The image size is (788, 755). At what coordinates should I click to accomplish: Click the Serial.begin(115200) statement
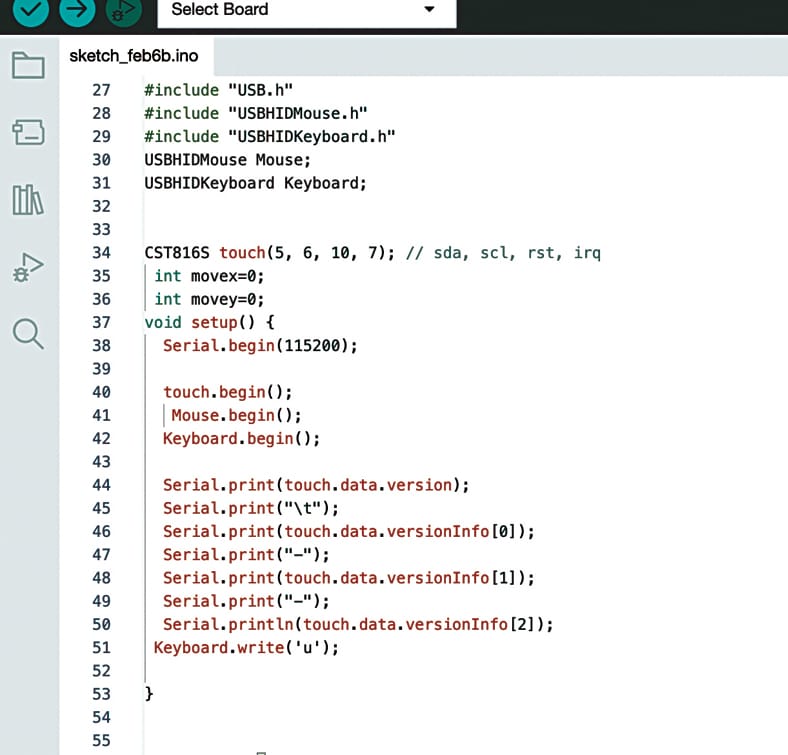click(x=260, y=345)
